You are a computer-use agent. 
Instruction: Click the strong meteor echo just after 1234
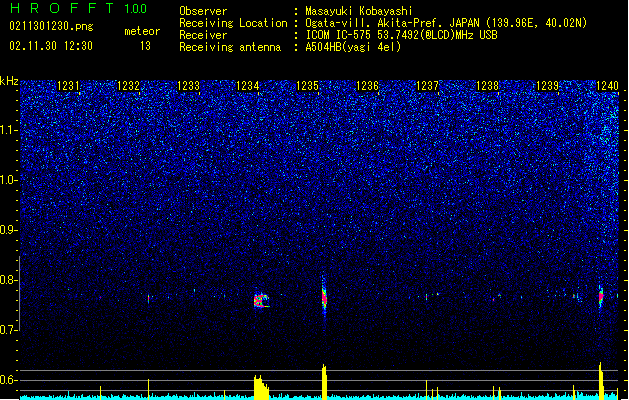[x=261, y=300]
